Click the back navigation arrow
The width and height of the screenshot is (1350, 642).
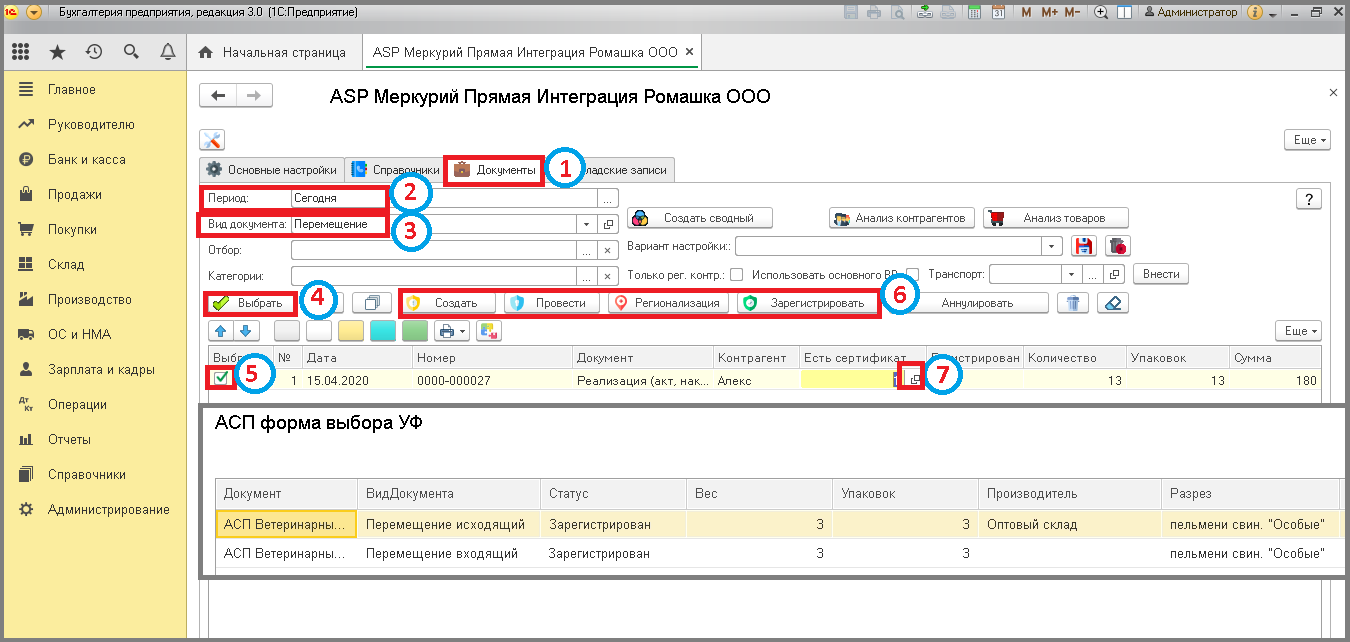pyautogui.click(x=218, y=95)
